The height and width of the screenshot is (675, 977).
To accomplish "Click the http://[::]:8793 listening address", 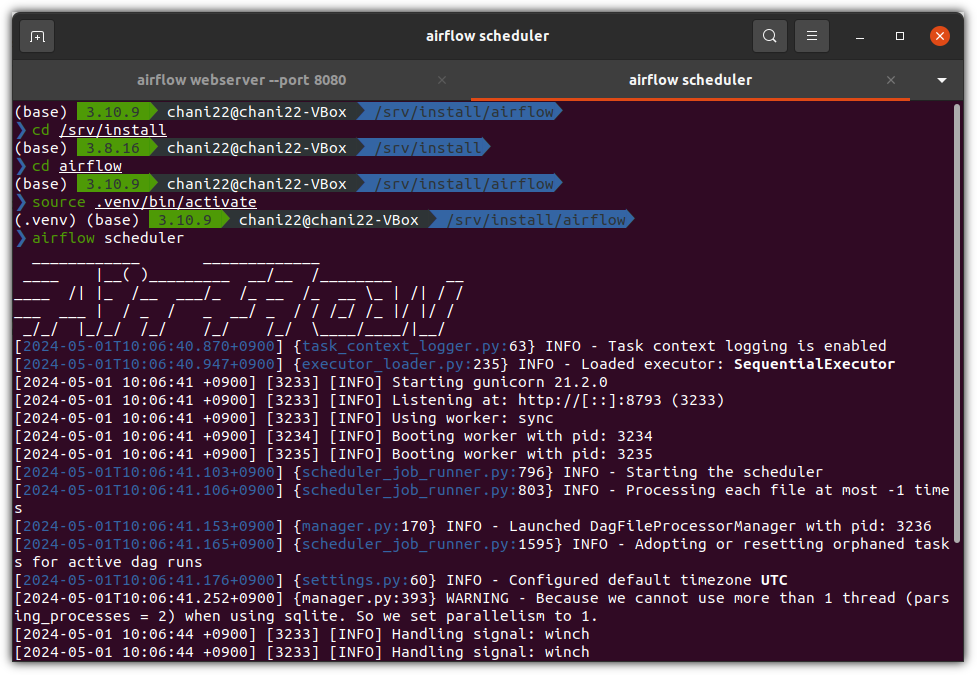I will [x=589, y=400].
